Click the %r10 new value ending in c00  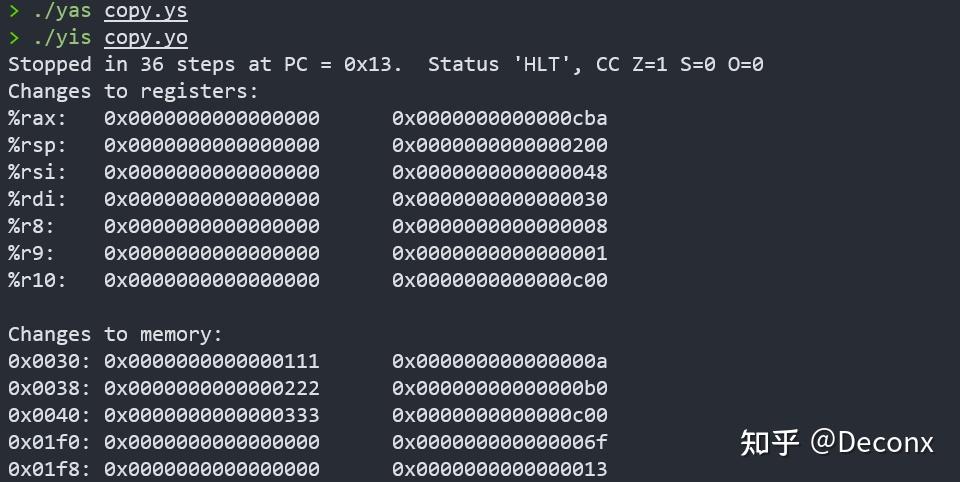(499, 281)
